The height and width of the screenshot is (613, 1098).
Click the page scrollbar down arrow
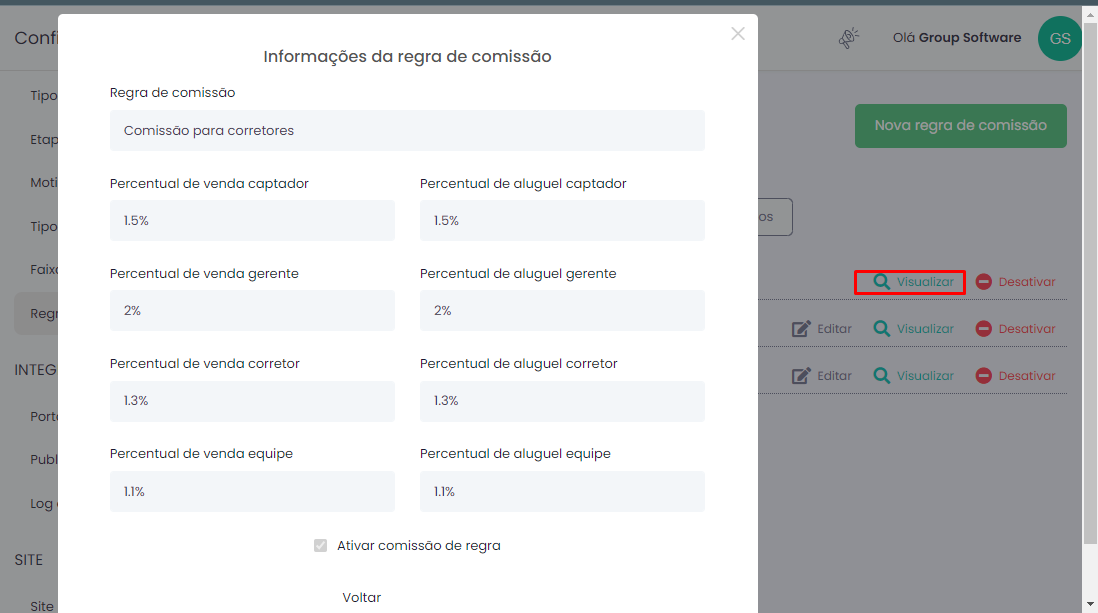[x=1090, y=604]
